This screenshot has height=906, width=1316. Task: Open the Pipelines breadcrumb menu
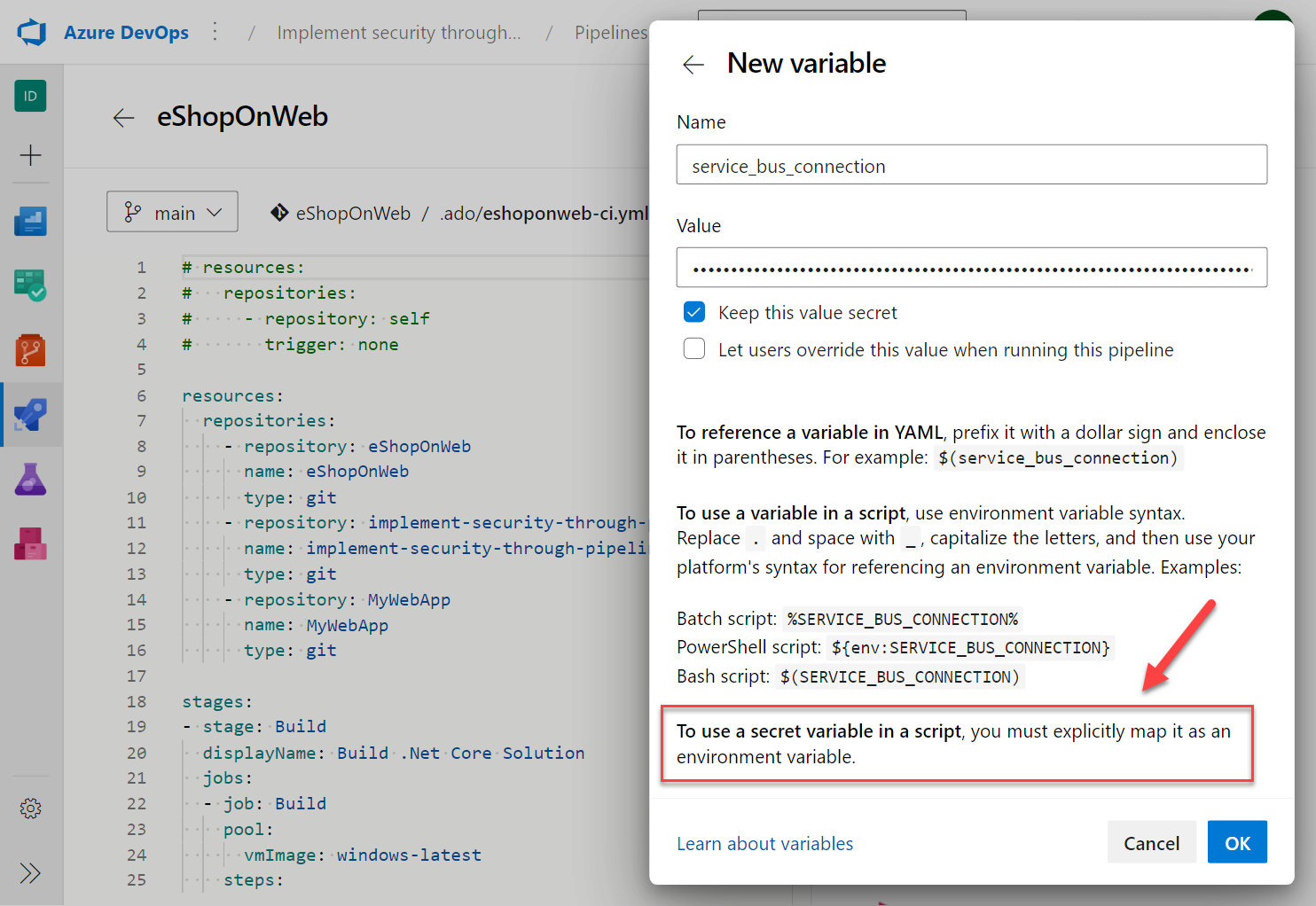611,32
